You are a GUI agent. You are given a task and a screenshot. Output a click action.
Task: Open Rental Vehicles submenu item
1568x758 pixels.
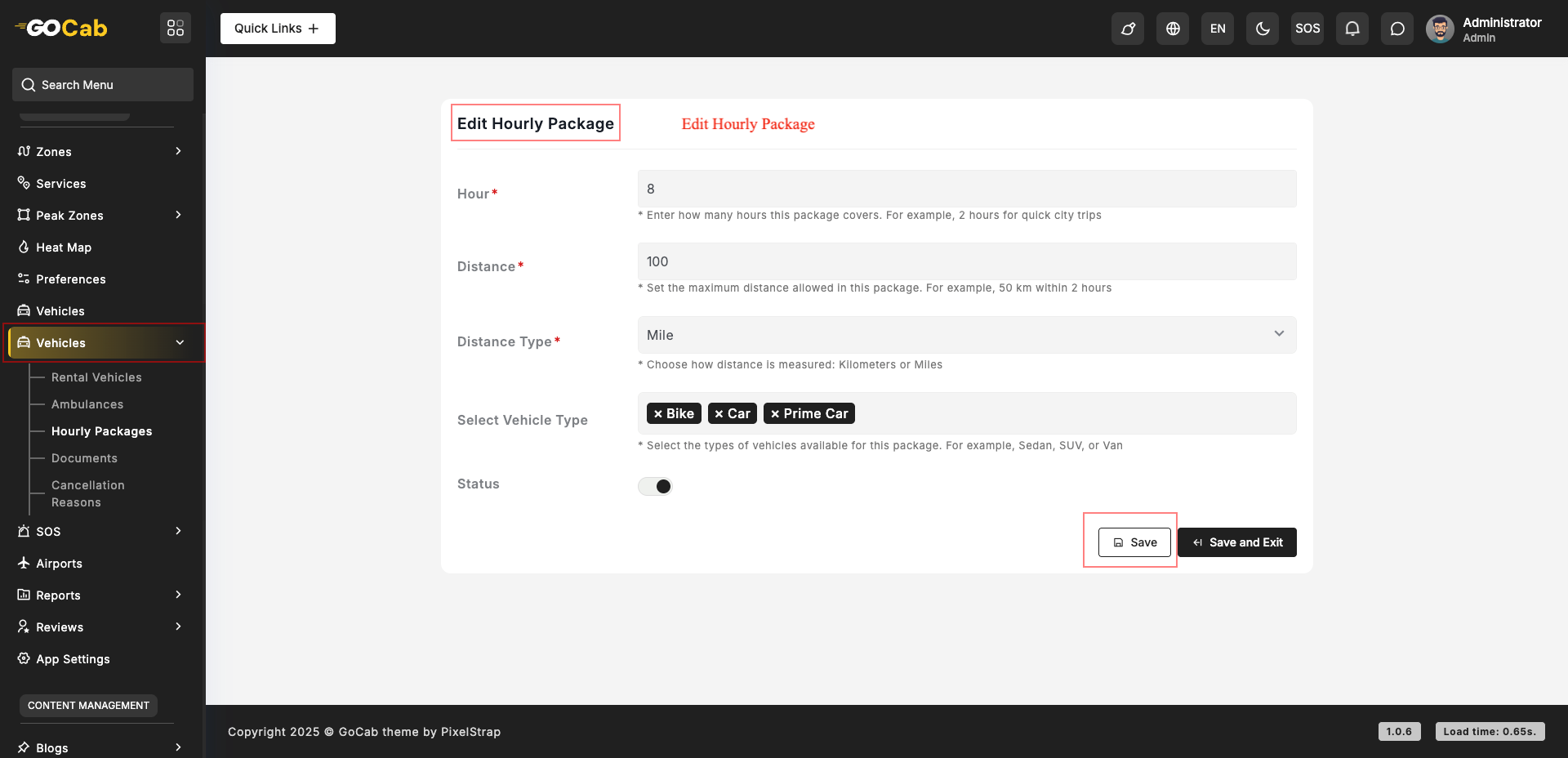point(96,377)
